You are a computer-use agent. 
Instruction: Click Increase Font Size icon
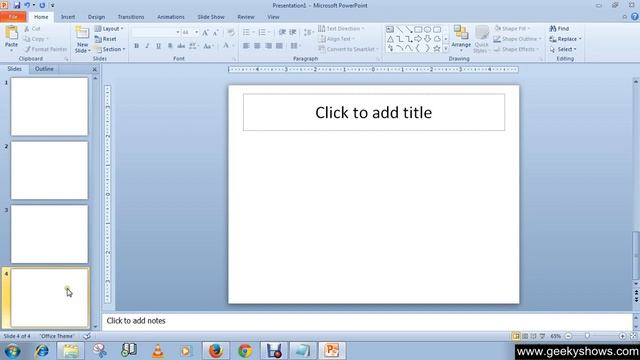click(205, 32)
